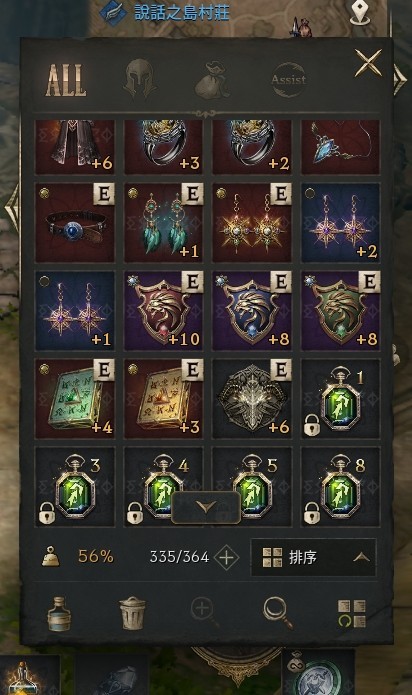Click the down chevron expander button
The width and height of the screenshot is (412, 695).
point(206,508)
